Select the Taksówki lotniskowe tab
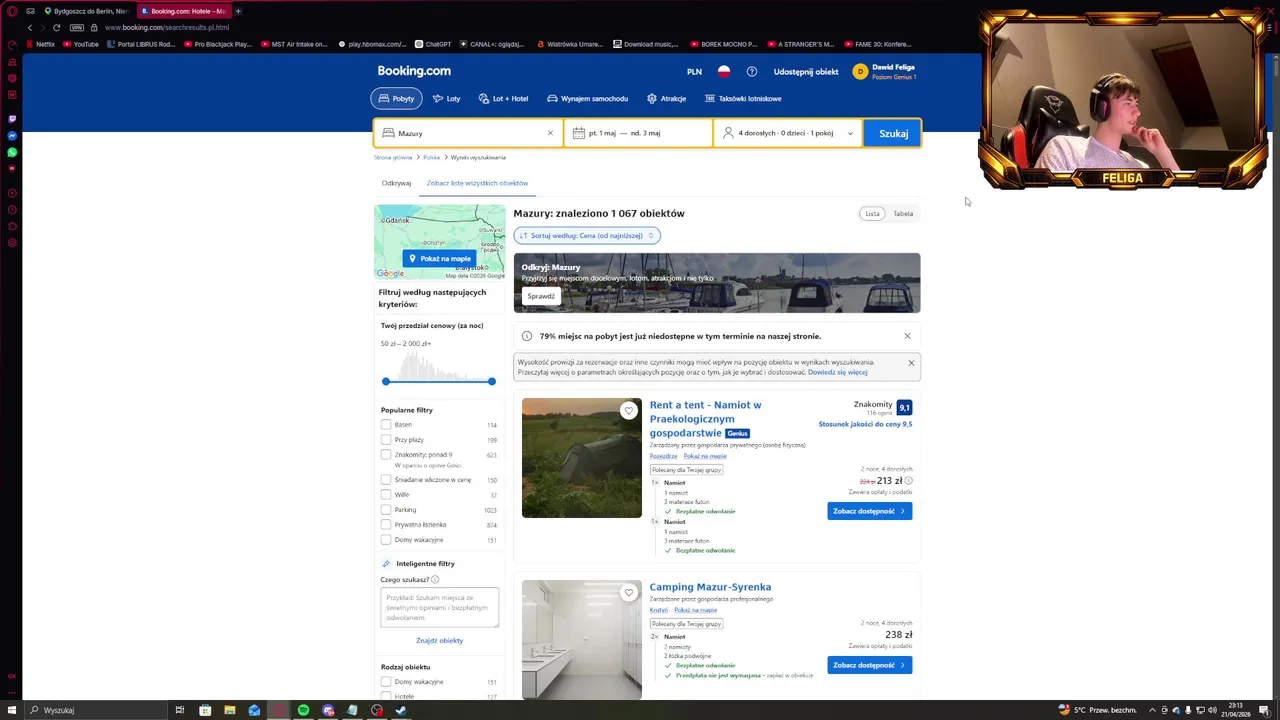1280x720 pixels. click(x=743, y=99)
